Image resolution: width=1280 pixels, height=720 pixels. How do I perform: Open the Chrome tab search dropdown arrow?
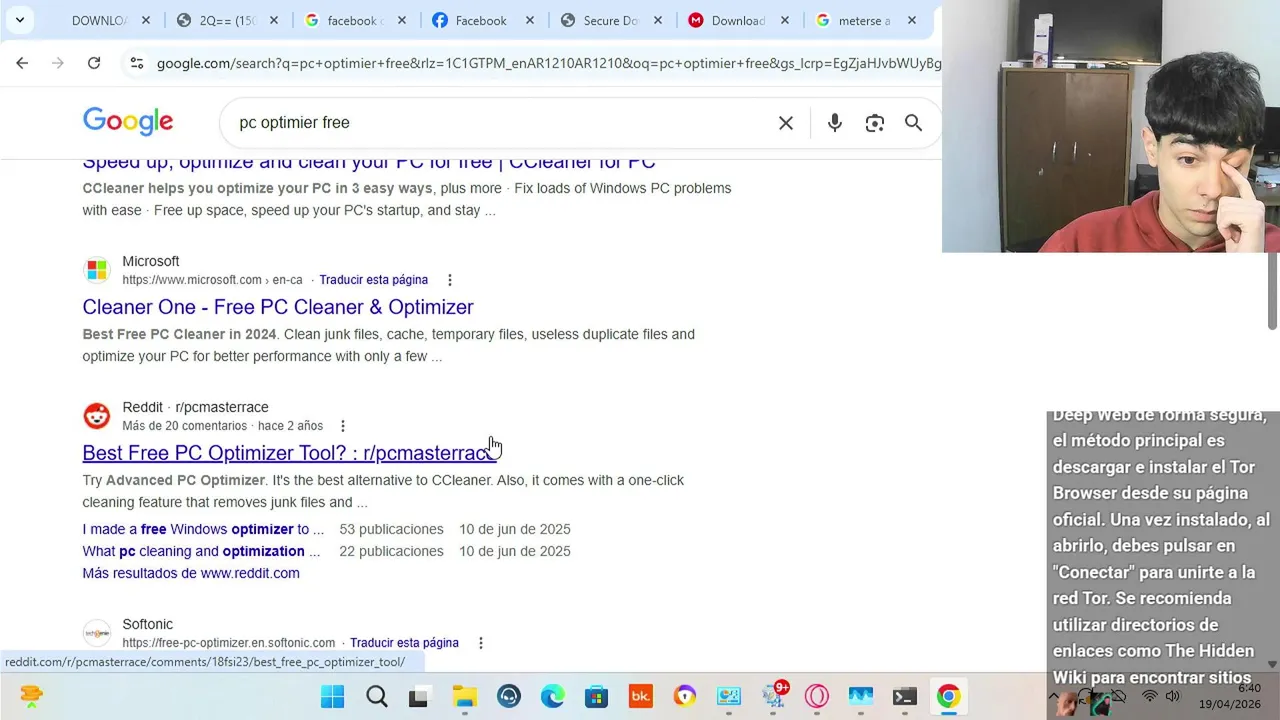[x=19, y=20]
